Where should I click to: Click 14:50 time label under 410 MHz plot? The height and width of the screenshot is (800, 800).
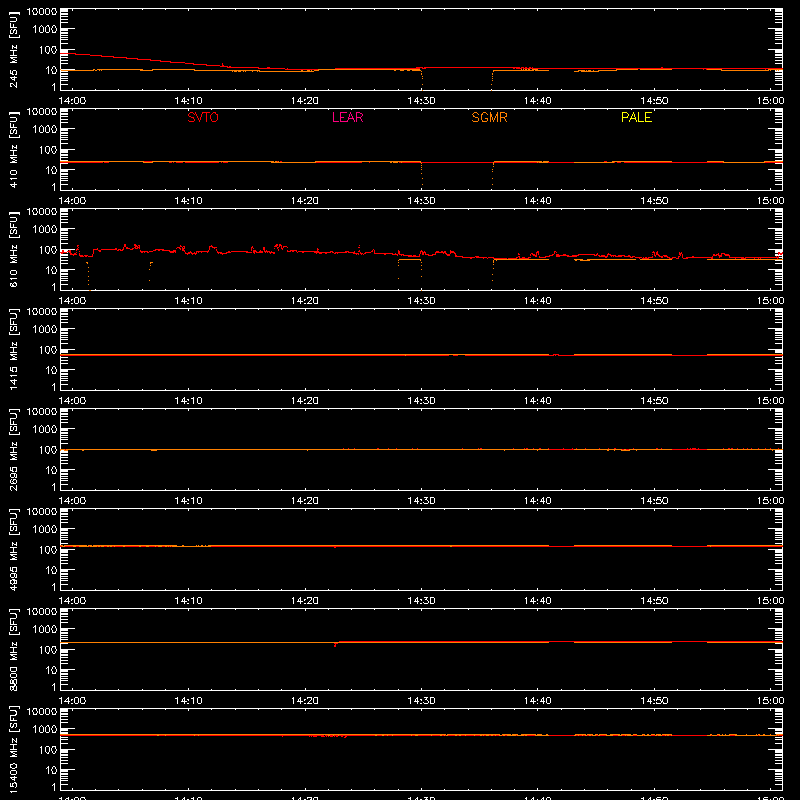click(x=654, y=201)
